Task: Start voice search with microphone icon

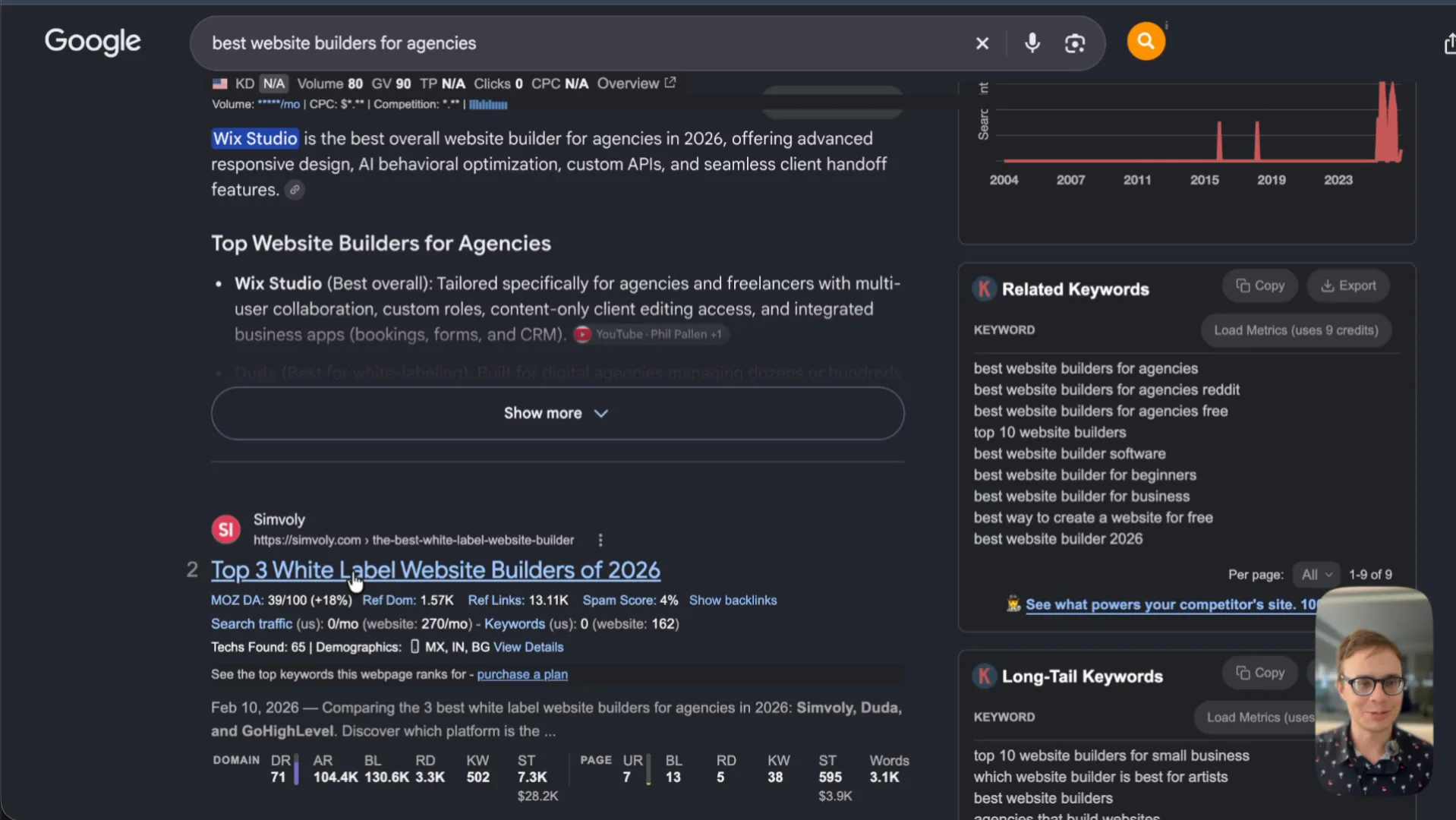Action: click(x=1032, y=43)
